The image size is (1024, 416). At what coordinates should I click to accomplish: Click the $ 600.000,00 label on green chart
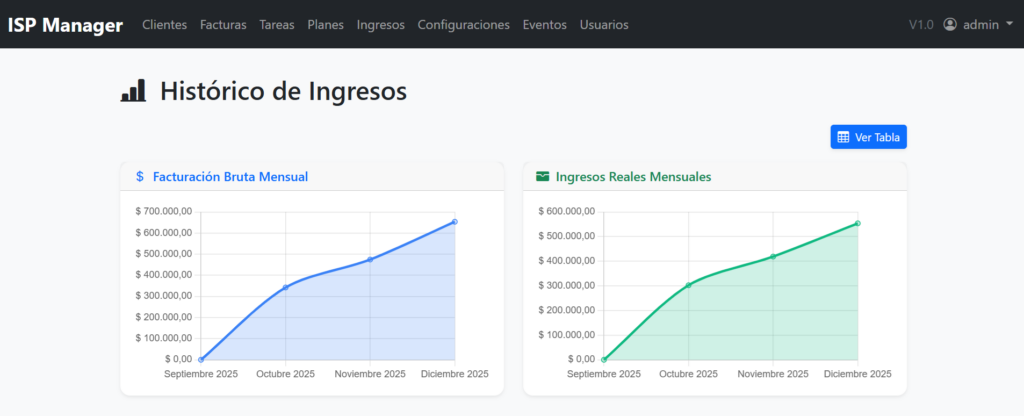coord(567,212)
